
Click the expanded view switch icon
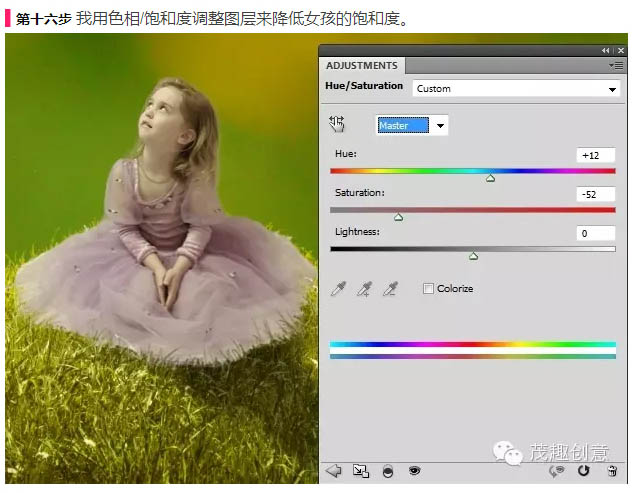pos(360,470)
